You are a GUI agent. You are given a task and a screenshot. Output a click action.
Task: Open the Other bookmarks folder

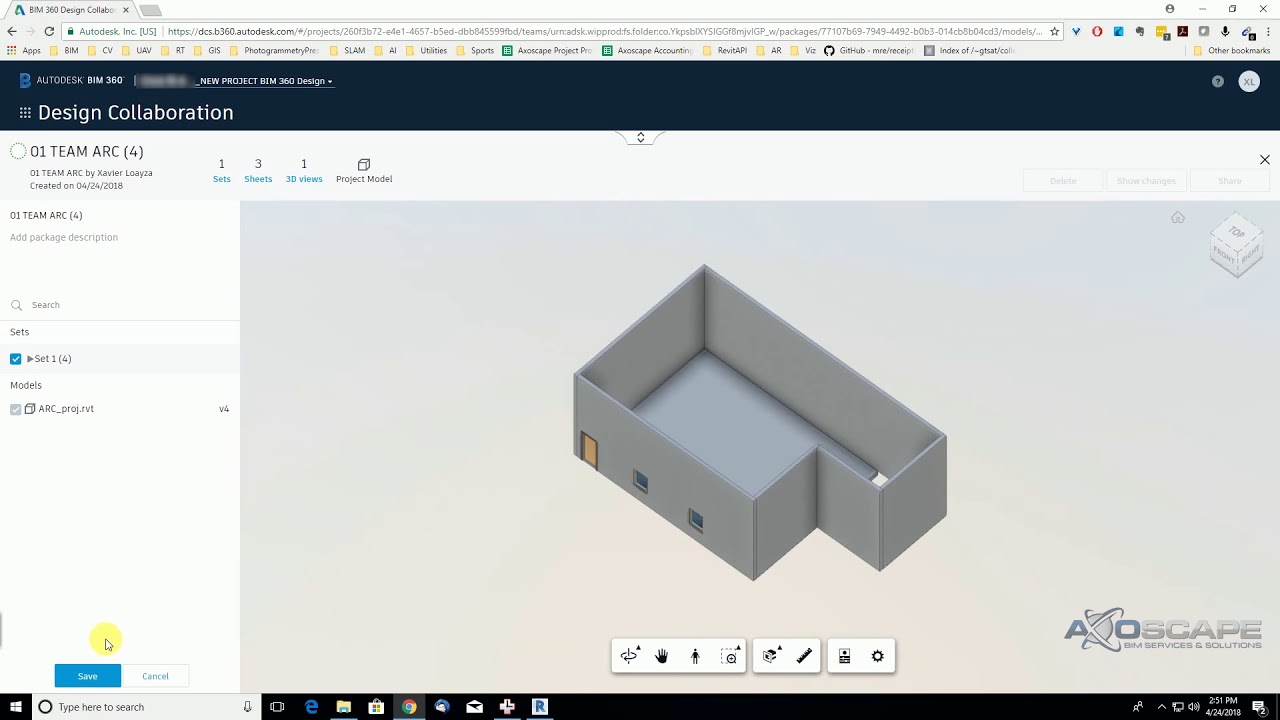click(x=1232, y=50)
